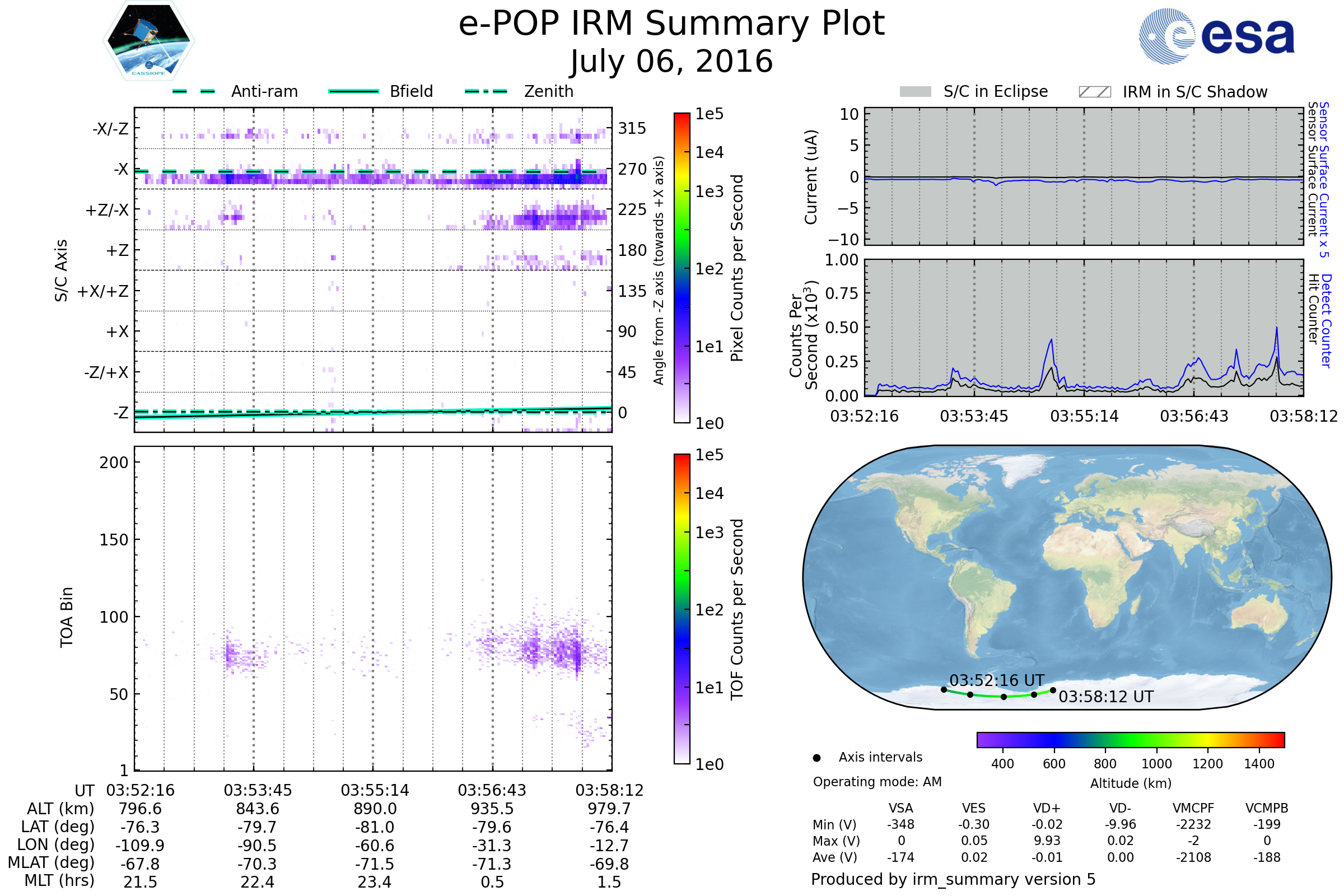Screen dimensions: 1344x896
Task: Click the Axis intervals black dot marker
Action: pos(816,758)
